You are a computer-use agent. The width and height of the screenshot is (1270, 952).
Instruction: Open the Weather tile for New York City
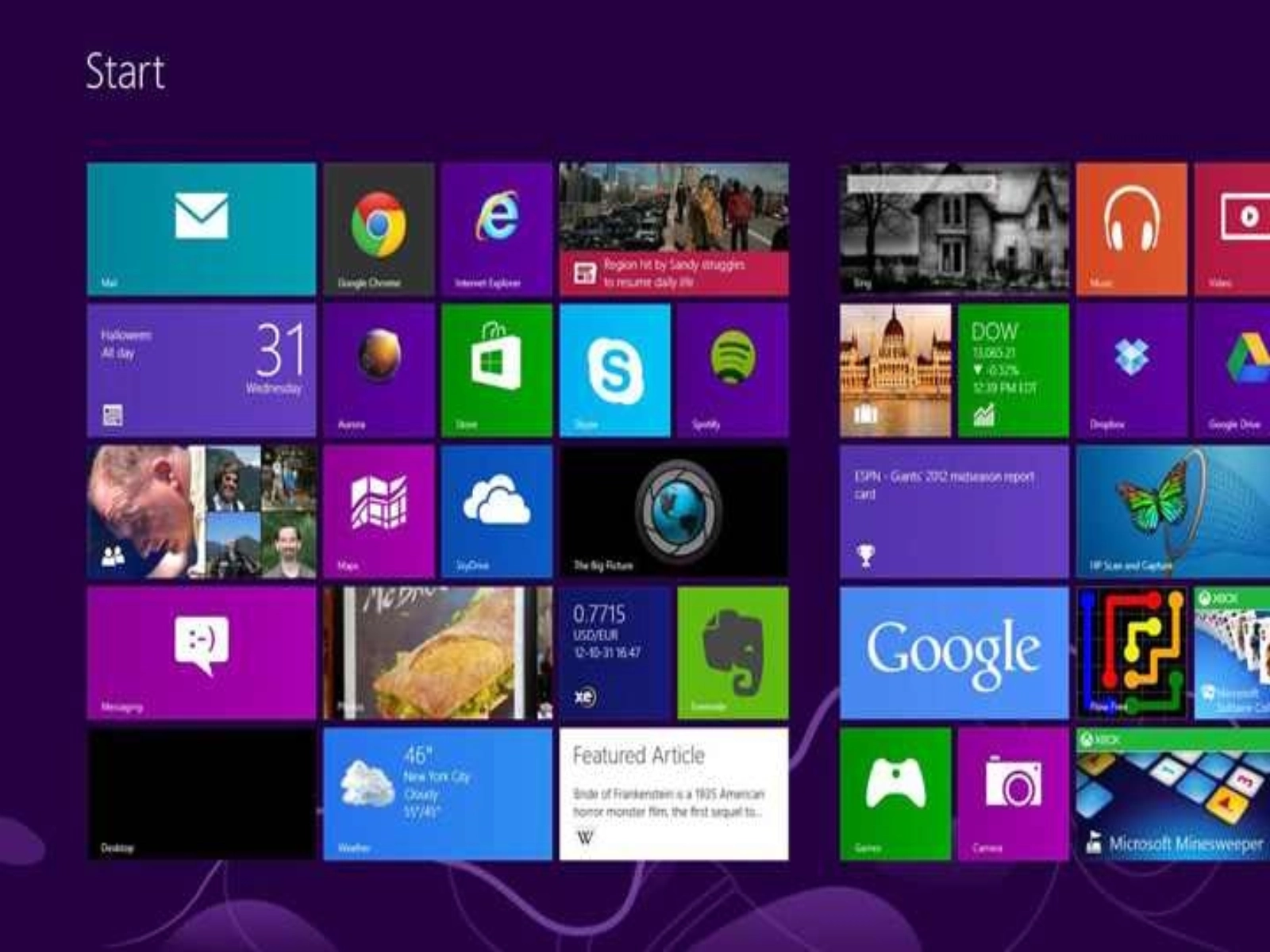(x=437, y=793)
